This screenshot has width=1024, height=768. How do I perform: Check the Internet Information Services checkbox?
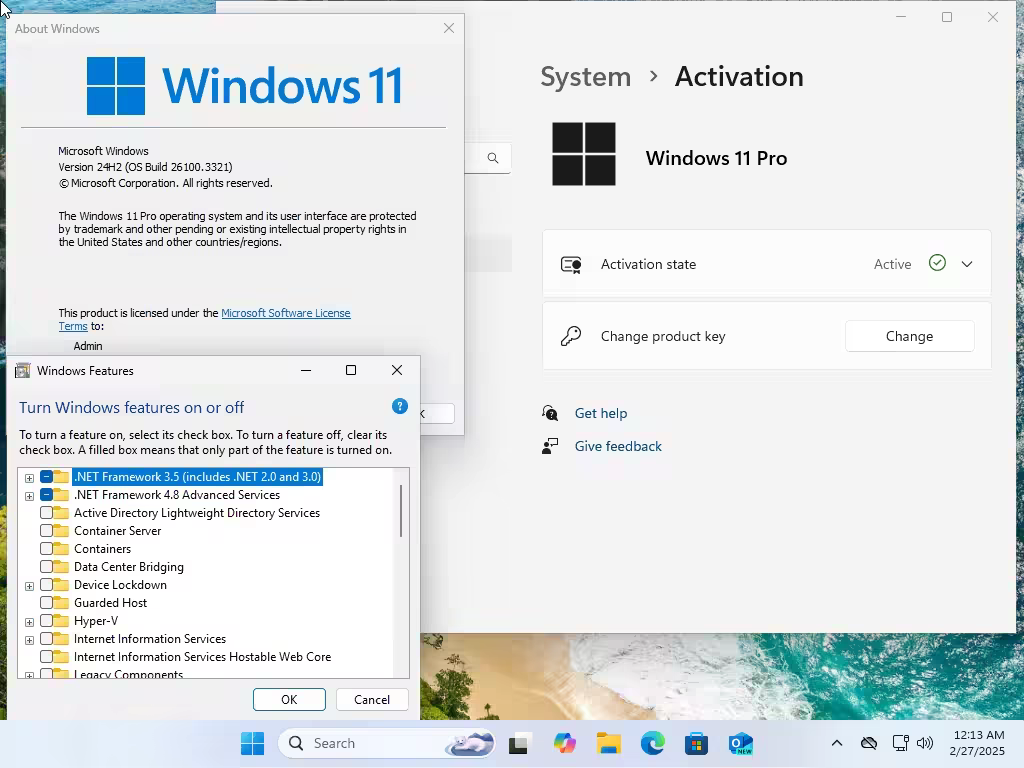pyautogui.click(x=46, y=639)
